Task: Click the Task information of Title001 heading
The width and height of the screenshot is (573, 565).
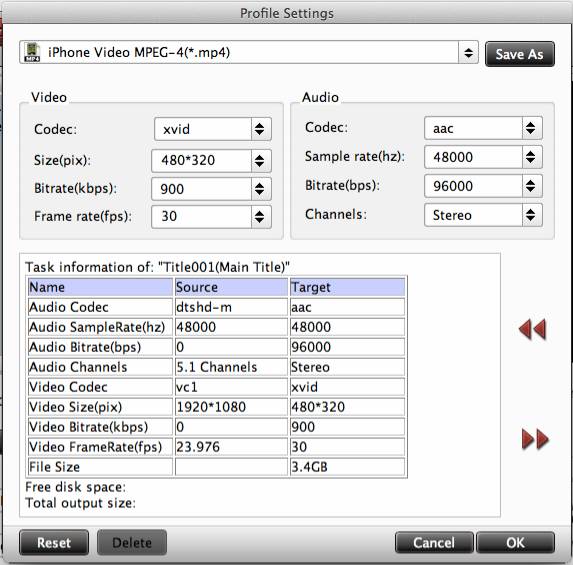Action: pos(158,267)
